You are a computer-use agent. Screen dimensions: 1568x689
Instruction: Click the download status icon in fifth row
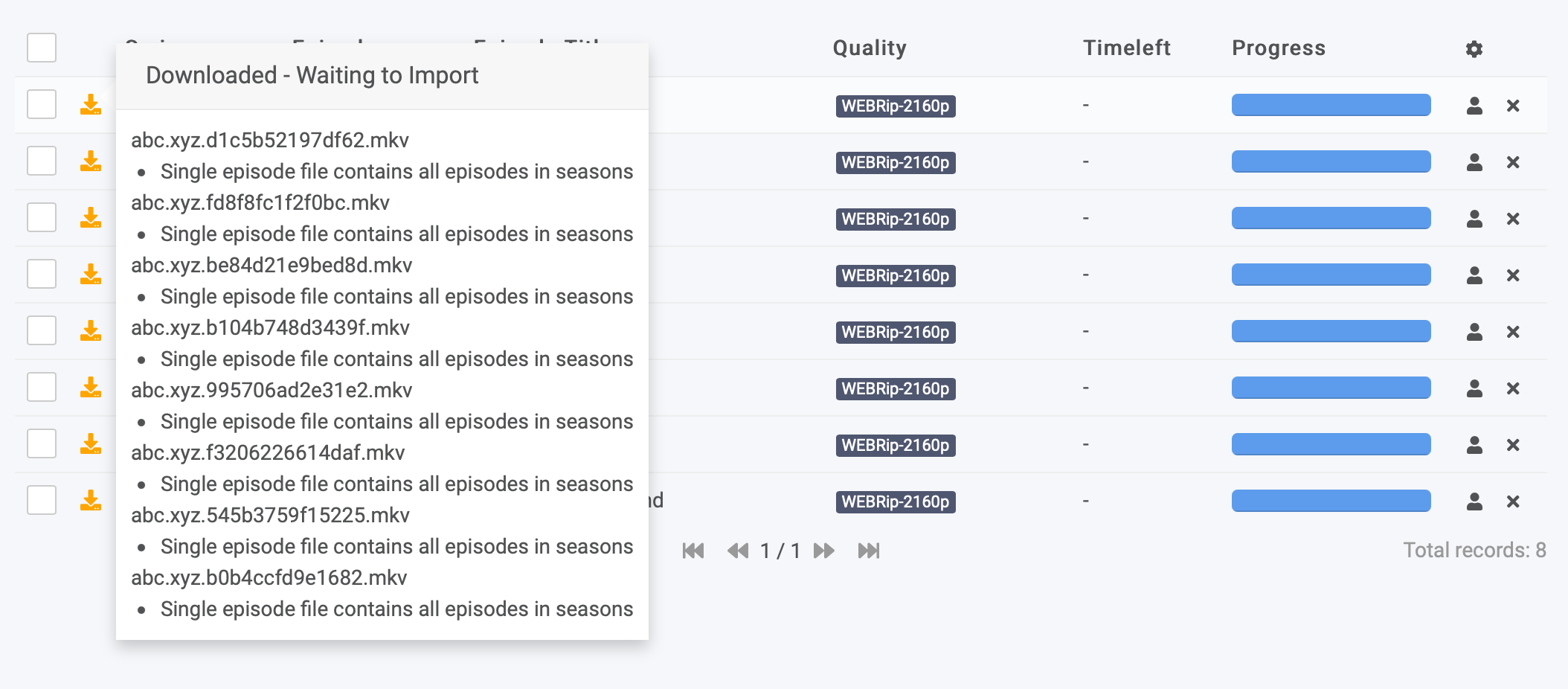click(91, 331)
